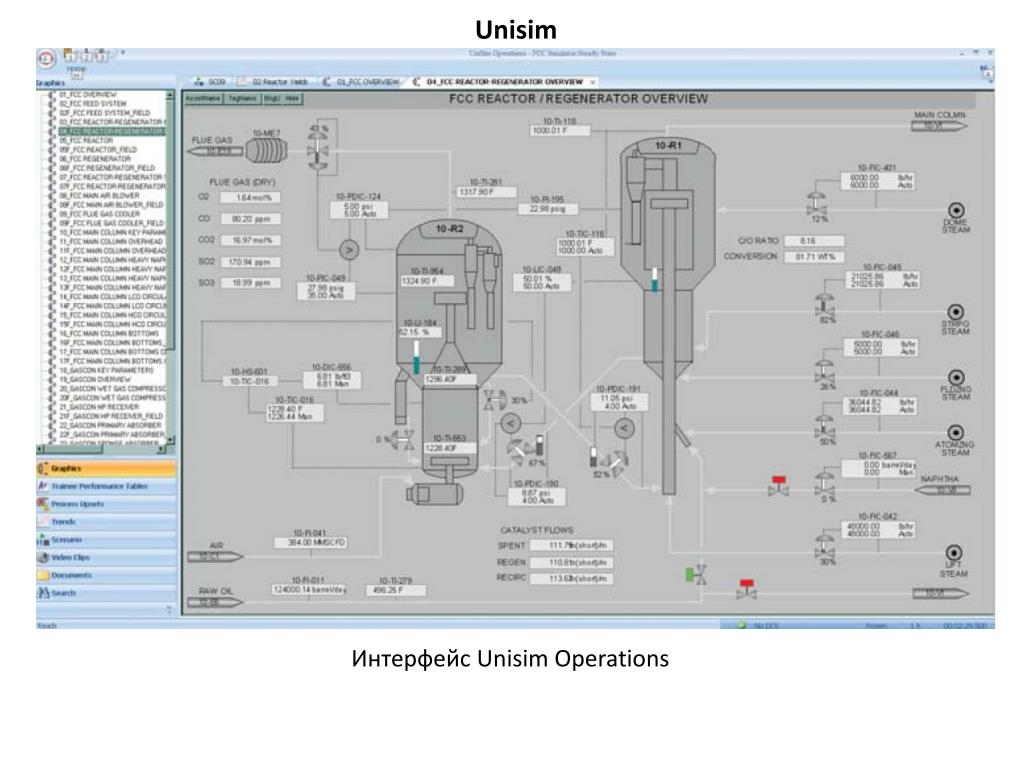Click the ATOMIZING STEAM source symbol
1024x768 pixels.
(x=955, y=432)
